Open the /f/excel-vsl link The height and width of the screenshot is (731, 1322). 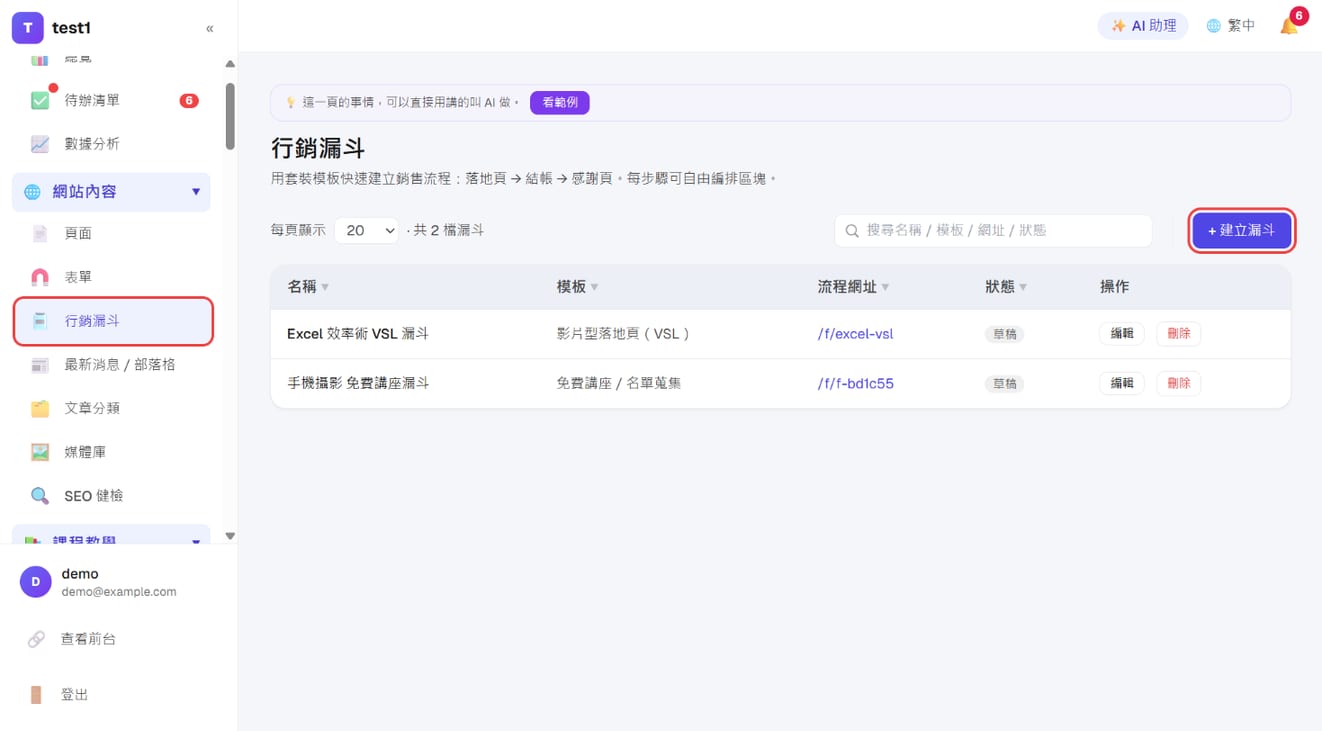[855, 334]
